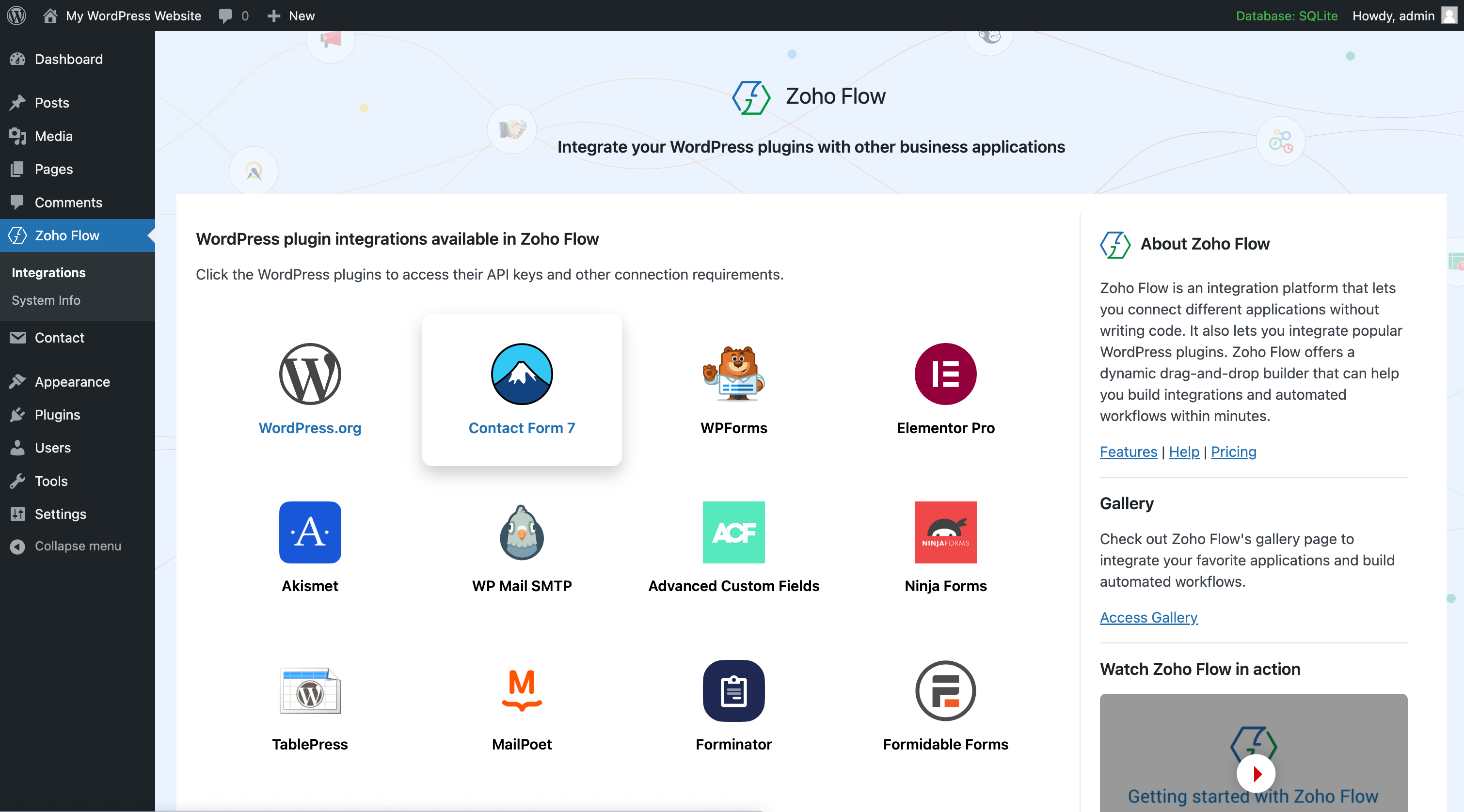Click the Appearance brush icon in sidebar
Viewport: 1464px width, 812px height.
click(x=17, y=382)
